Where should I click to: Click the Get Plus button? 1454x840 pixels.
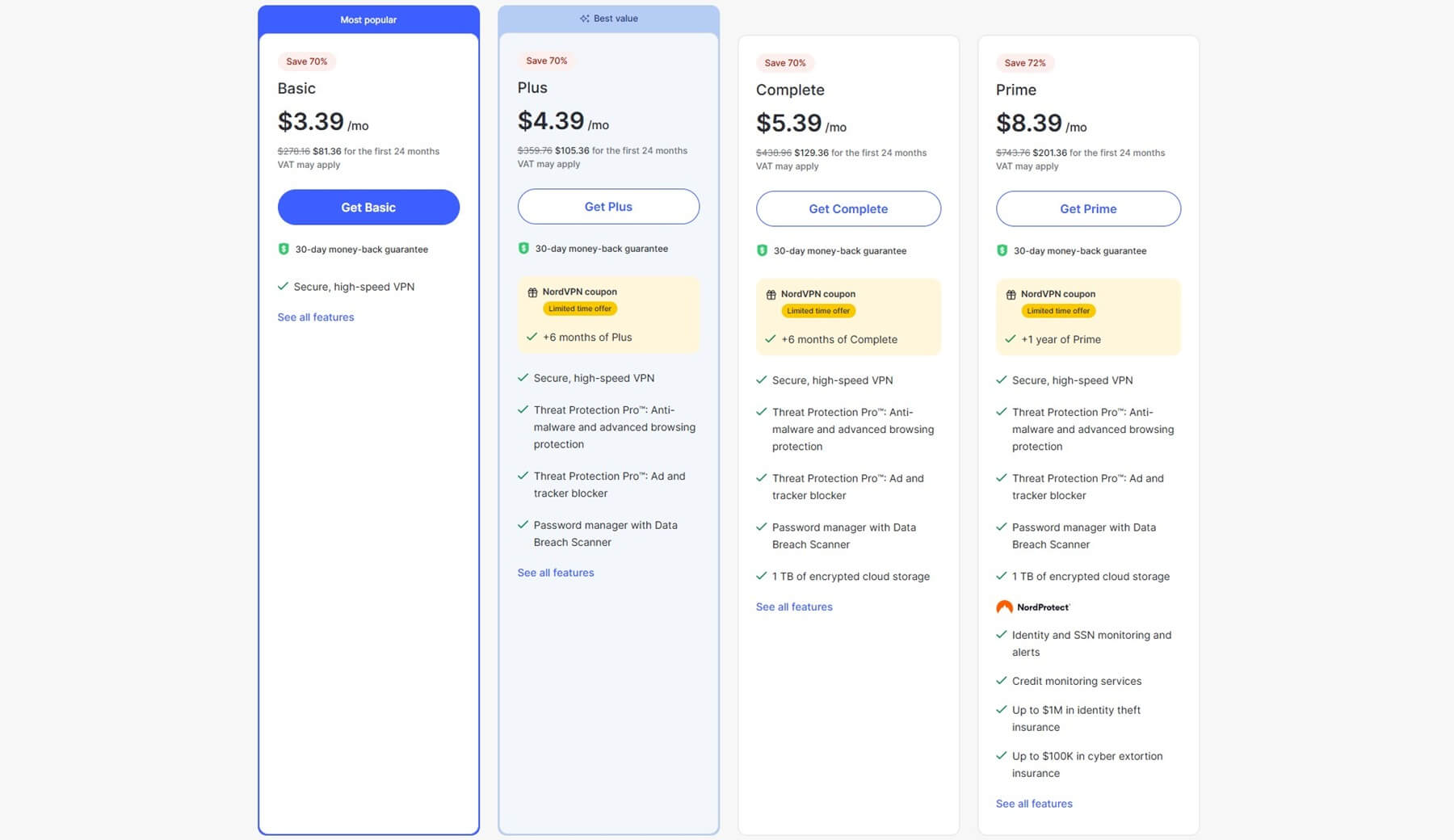(x=608, y=206)
